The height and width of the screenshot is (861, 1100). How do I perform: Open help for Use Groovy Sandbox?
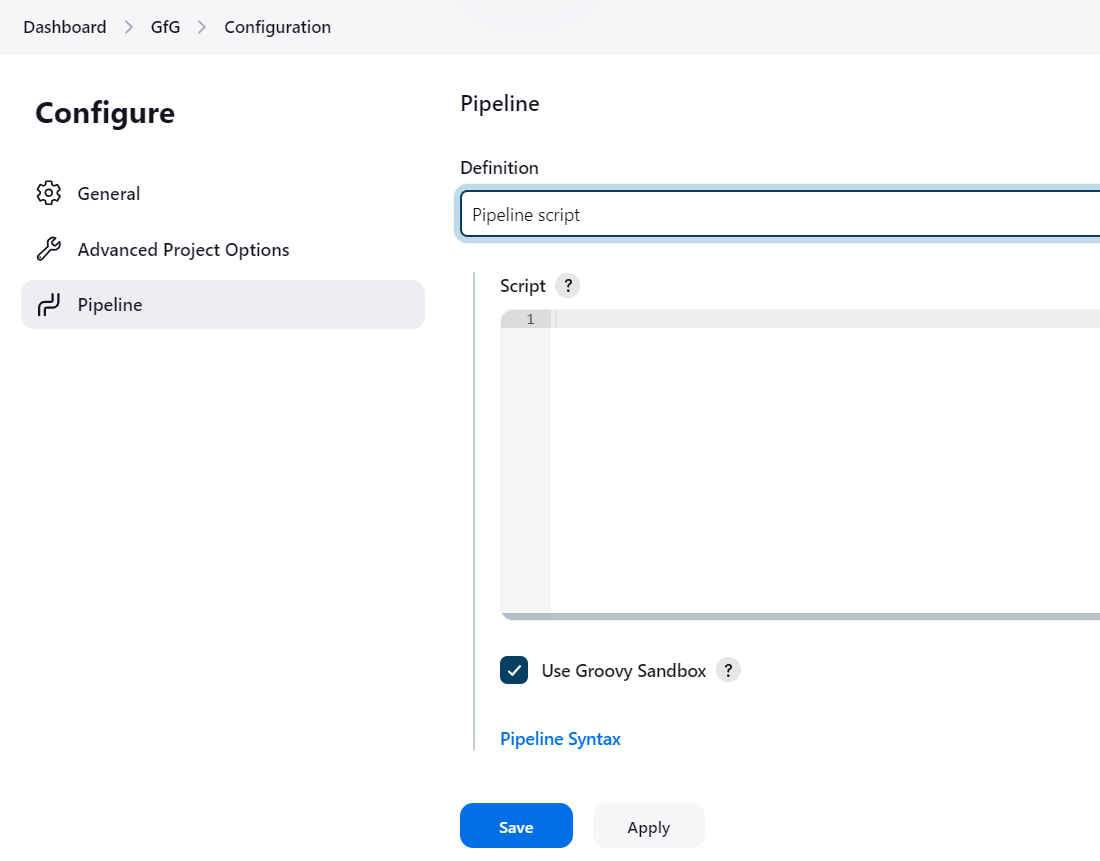[728, 670]
